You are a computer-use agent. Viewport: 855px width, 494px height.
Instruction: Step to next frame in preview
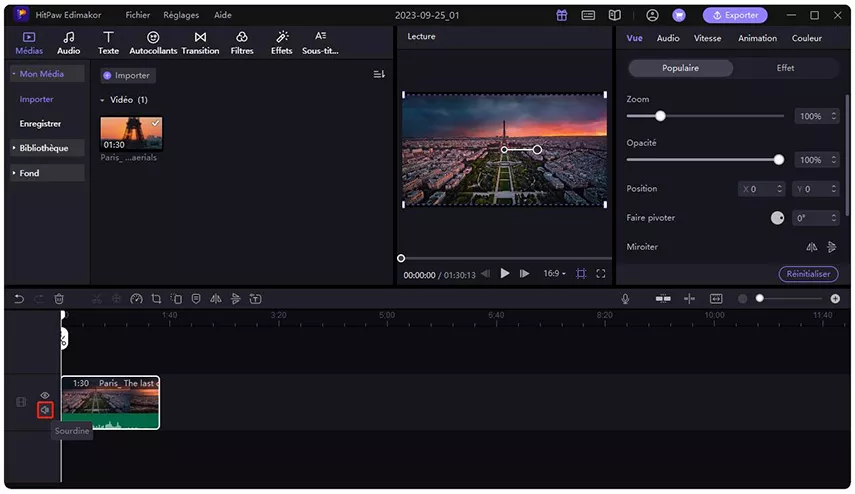click(x=524, y=274)
